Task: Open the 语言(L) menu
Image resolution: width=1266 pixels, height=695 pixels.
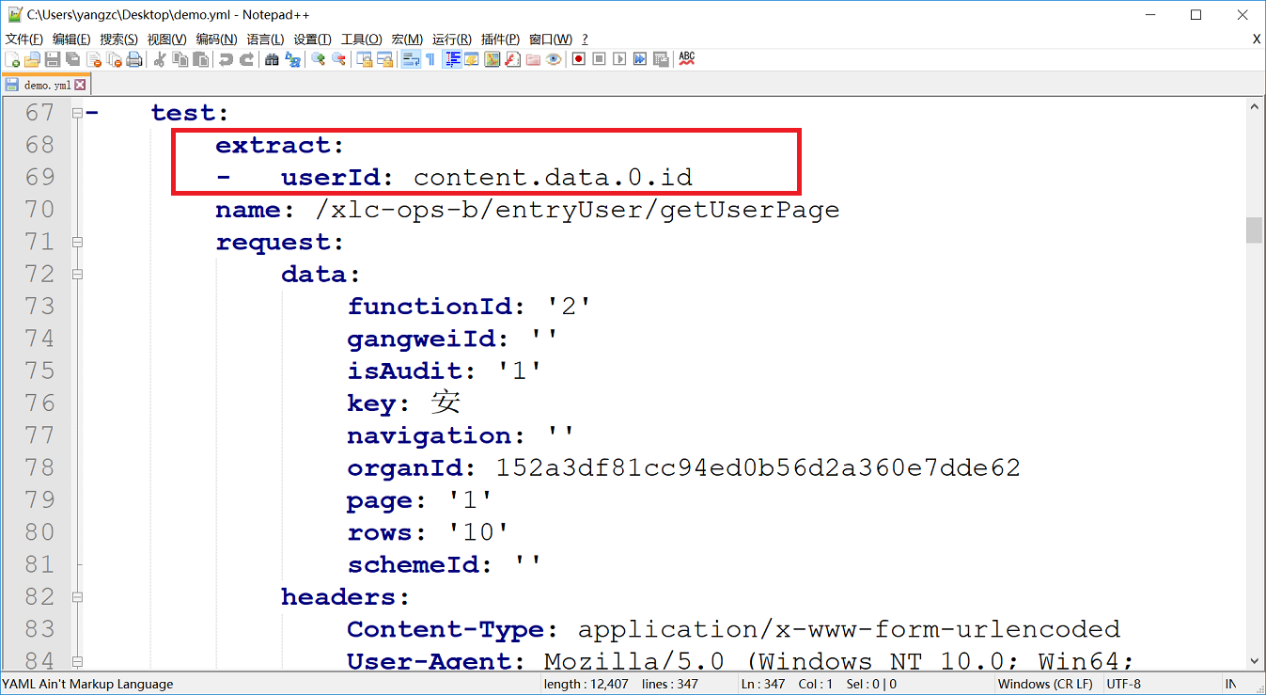Action: [265, 39]
